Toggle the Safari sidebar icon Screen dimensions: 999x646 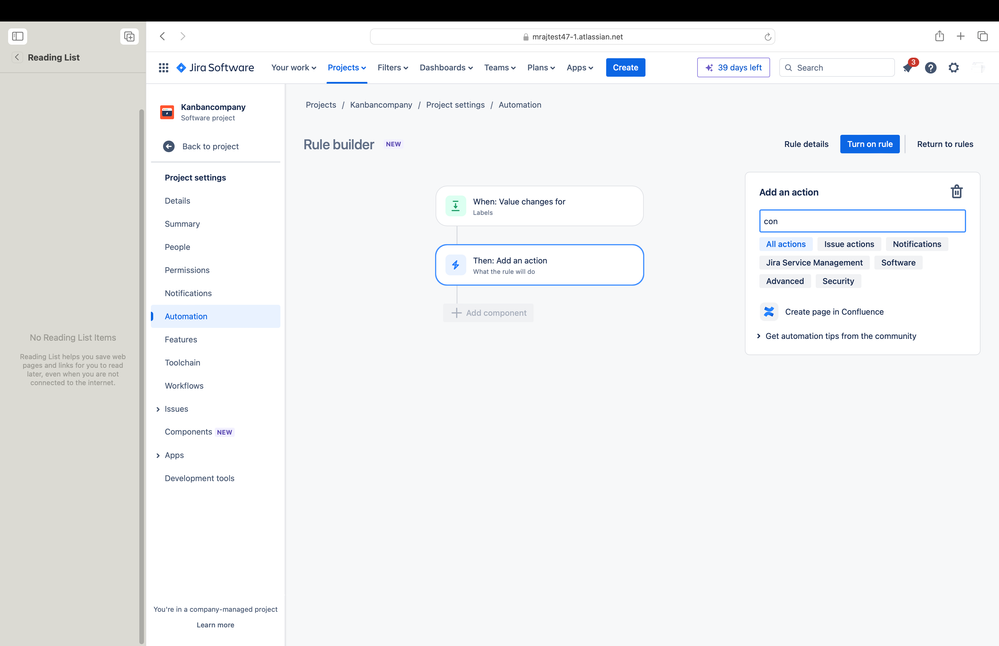click(18, 36)
